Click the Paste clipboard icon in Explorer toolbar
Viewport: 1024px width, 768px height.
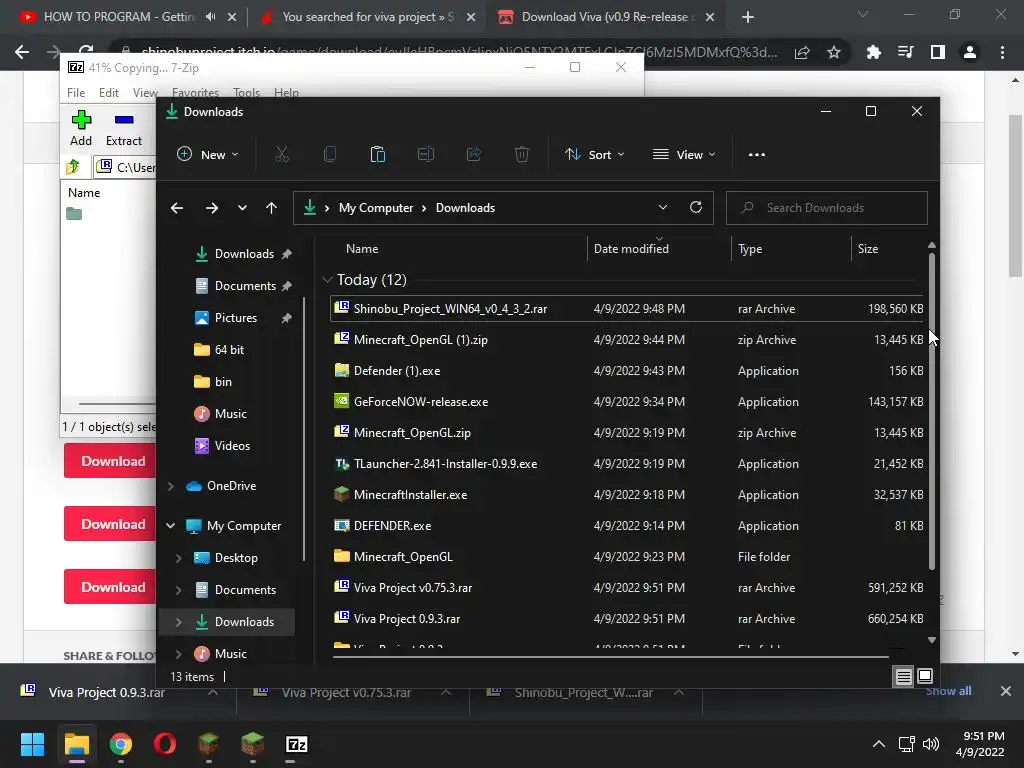click(x=377, y=155)
